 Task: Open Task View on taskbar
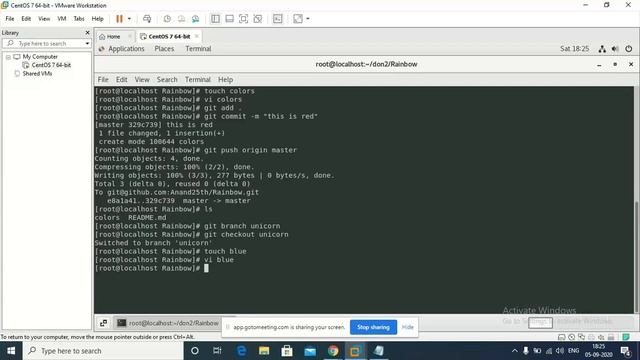tap(217, 351)
